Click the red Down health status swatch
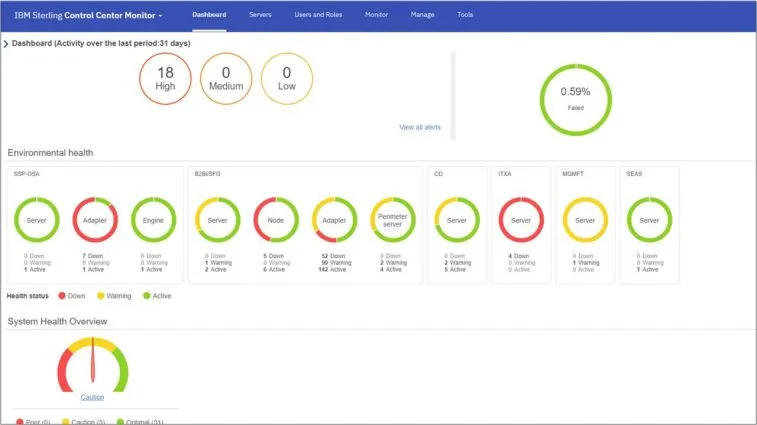Screen dimensions: 757x425 (x=62, y=296)
